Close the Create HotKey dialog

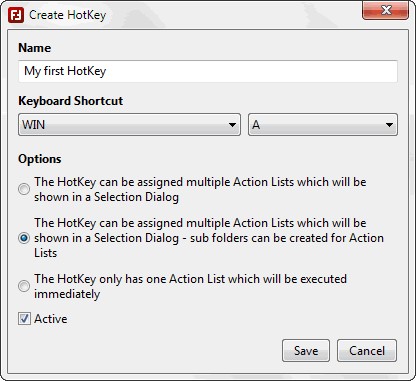(385, 10)
